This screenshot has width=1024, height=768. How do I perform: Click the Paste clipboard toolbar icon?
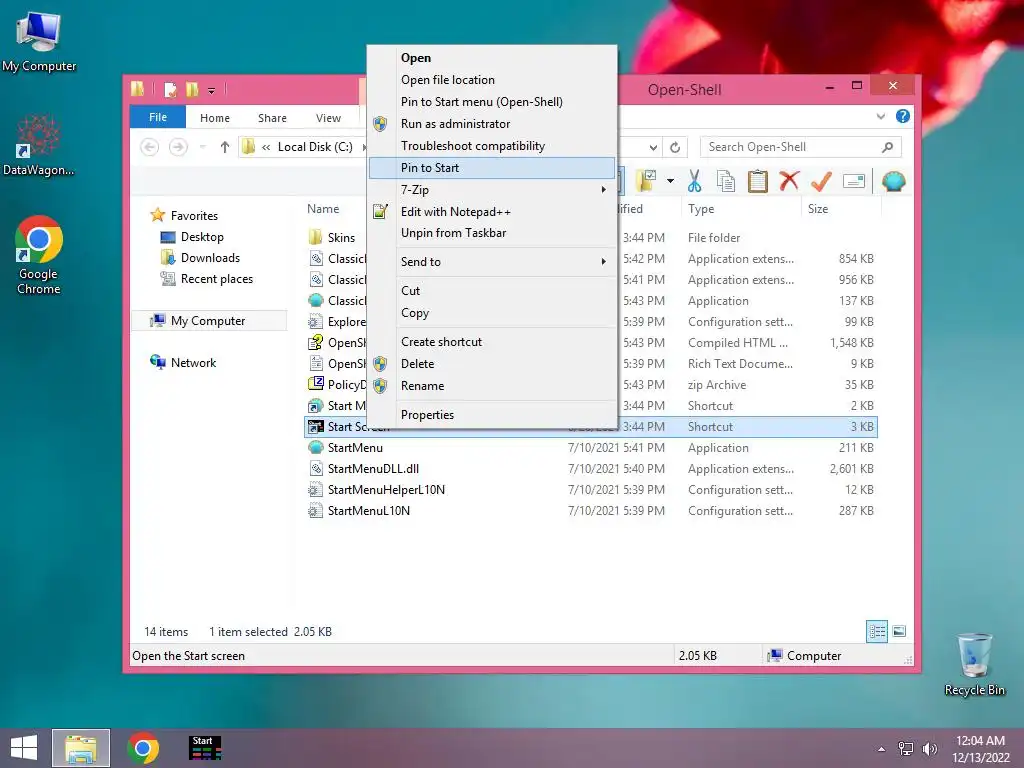click(x=758, y=181)
